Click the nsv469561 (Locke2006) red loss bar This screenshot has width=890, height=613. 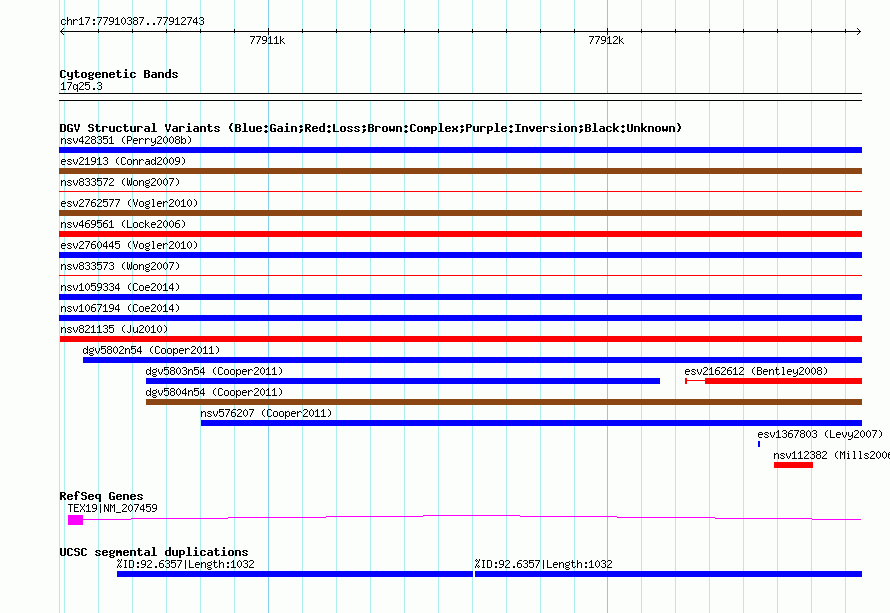pos(460,234)
